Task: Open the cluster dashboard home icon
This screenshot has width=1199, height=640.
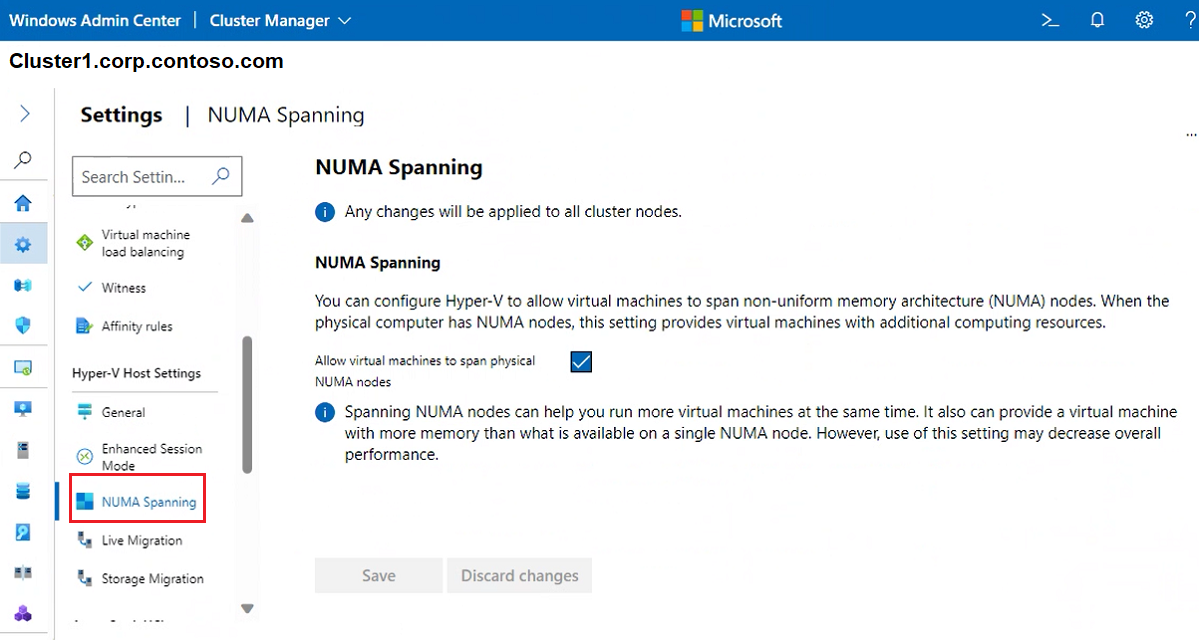Action: (24, 202)
